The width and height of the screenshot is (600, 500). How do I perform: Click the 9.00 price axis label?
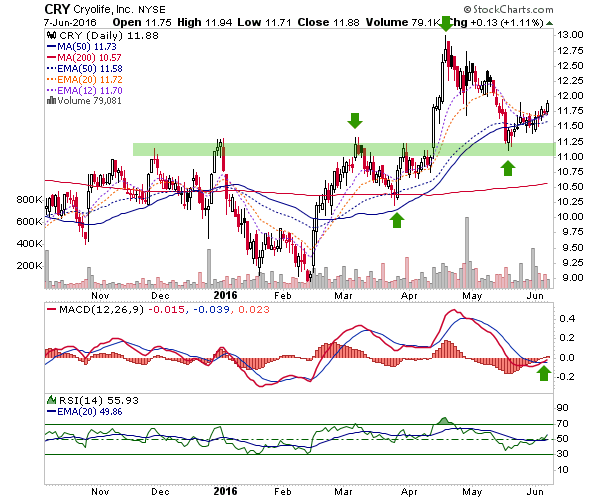click(570, 278)
